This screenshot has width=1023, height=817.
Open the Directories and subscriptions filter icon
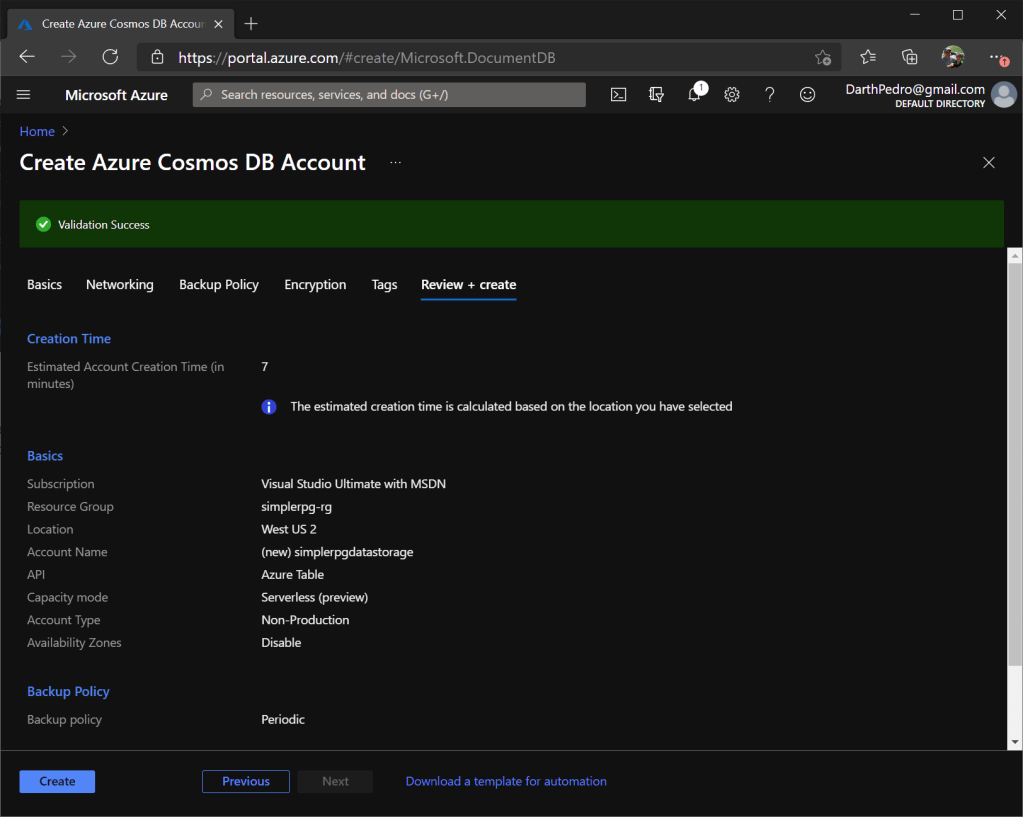[x=656, y=95]
